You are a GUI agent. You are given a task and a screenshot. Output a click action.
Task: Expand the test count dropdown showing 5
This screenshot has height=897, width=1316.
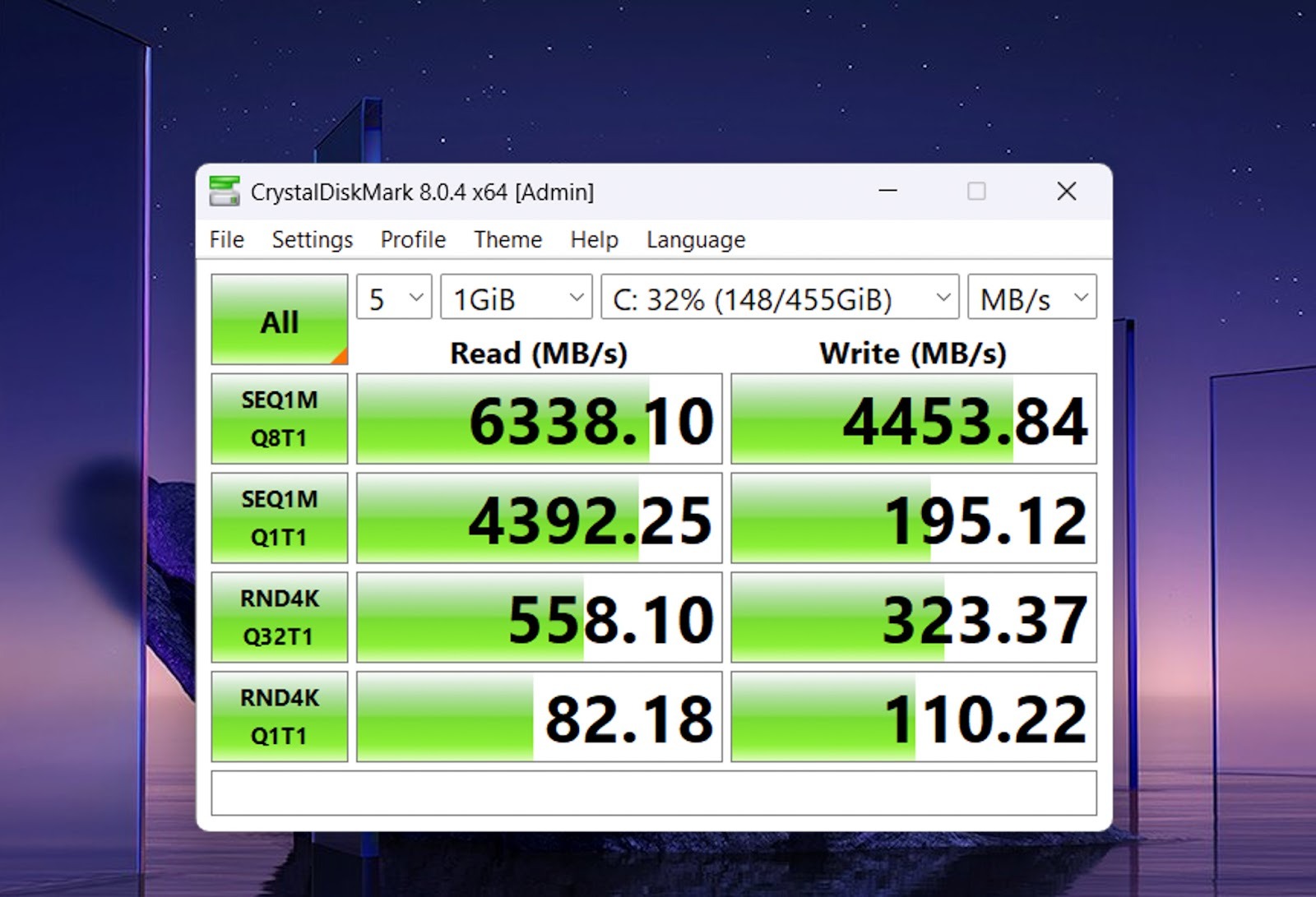pyautogui.click(x=394, y=298)
